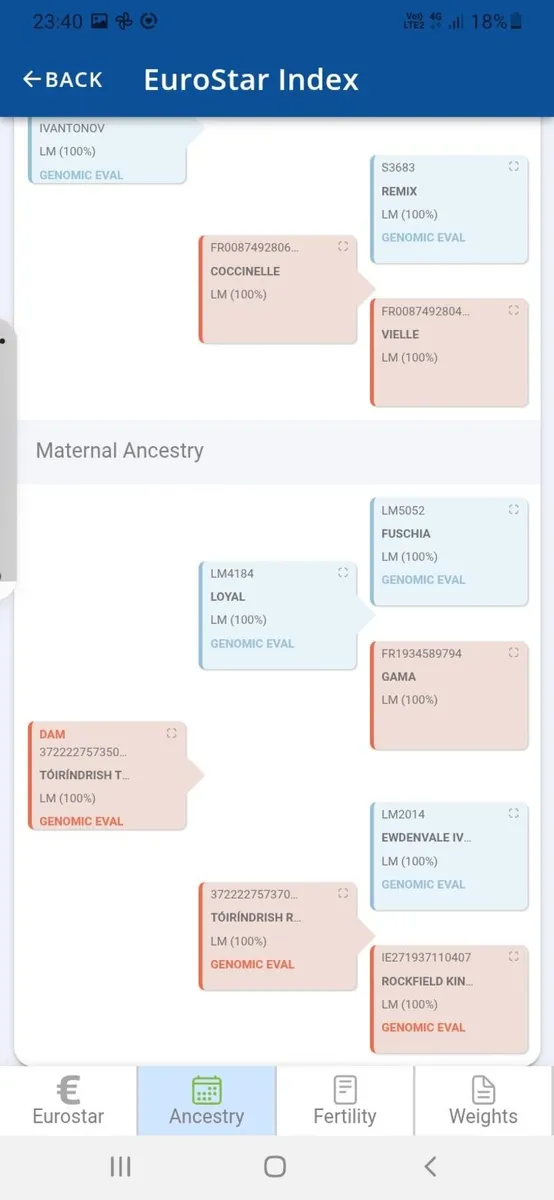Open GENOMIC EVAL link on IVANTONOV card
Screen dimensions: 554x1200
[x=81, y=175]
